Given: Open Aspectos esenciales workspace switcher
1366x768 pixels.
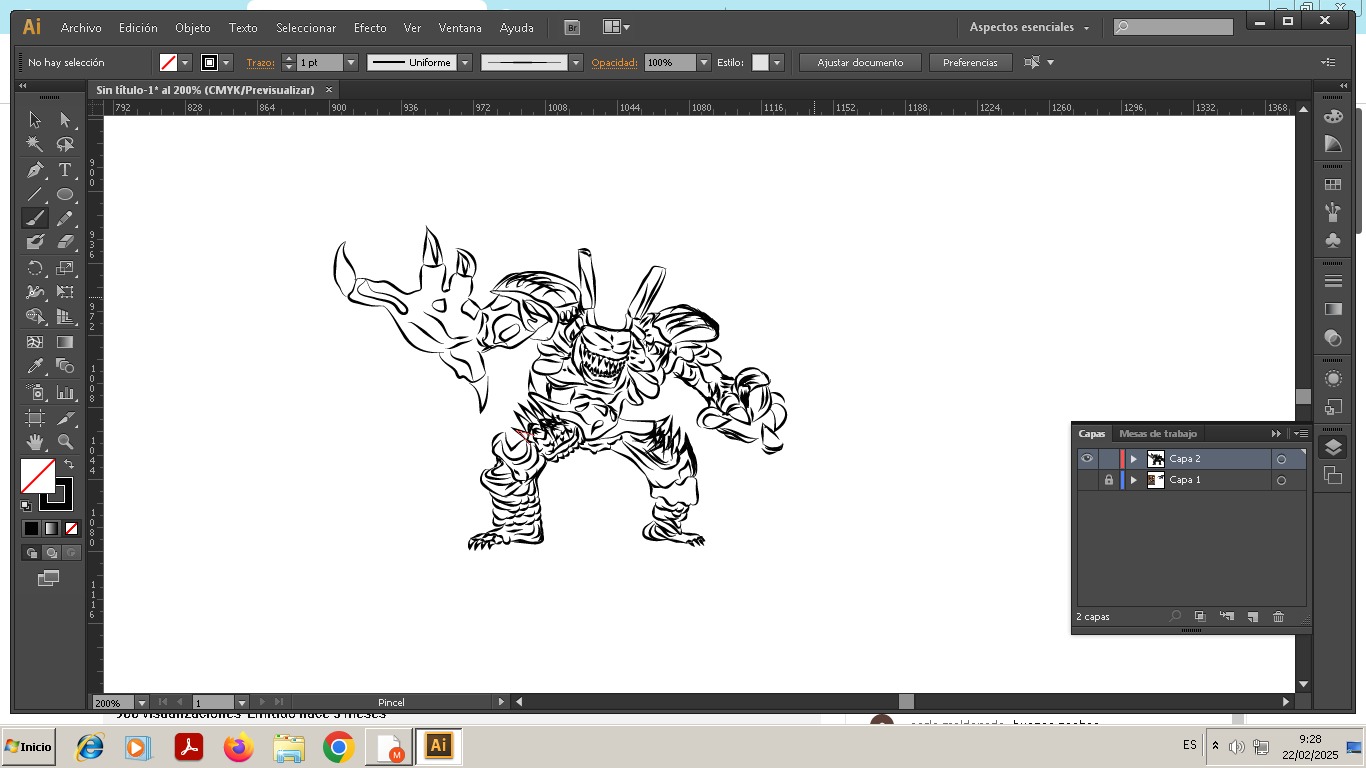Looking at the screenshot, I should (1029, 27).
